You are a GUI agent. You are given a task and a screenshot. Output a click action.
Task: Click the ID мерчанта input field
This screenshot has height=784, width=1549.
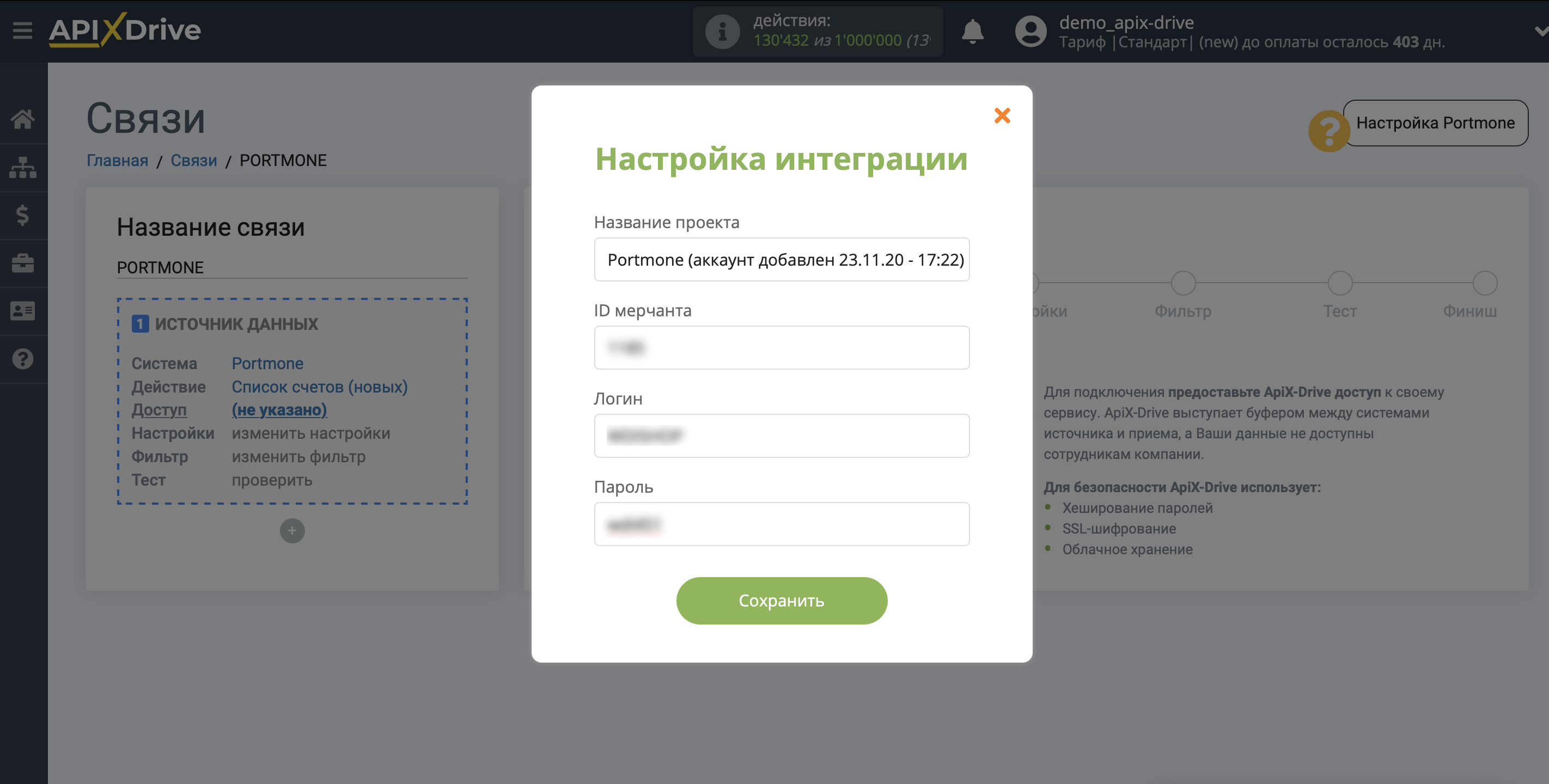[x=781, y=347]
